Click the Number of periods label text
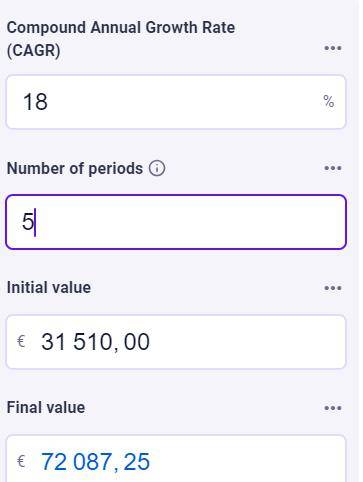 point(75,168)
